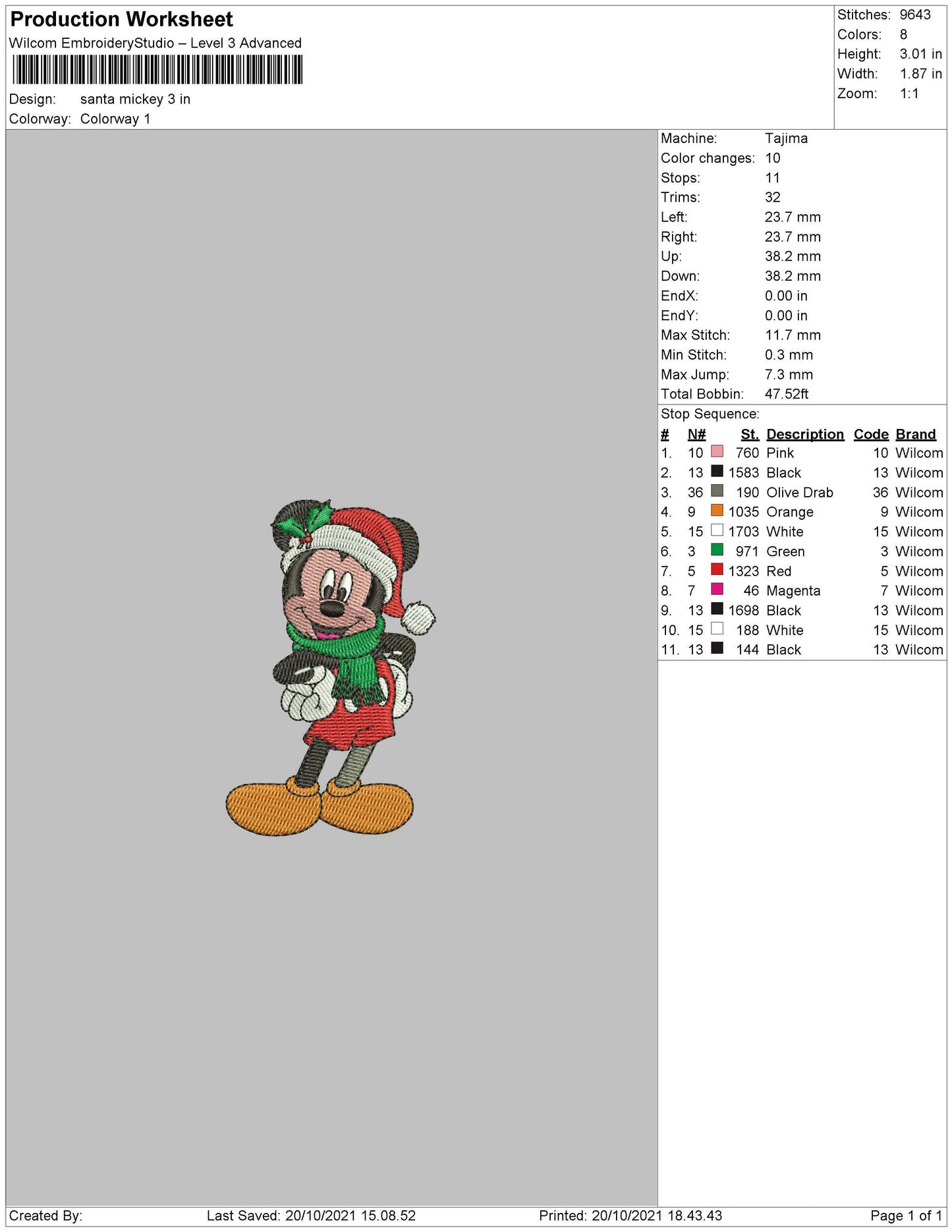
Task: Click the Pink color swatch in row 1
Action: click(717, 452)
